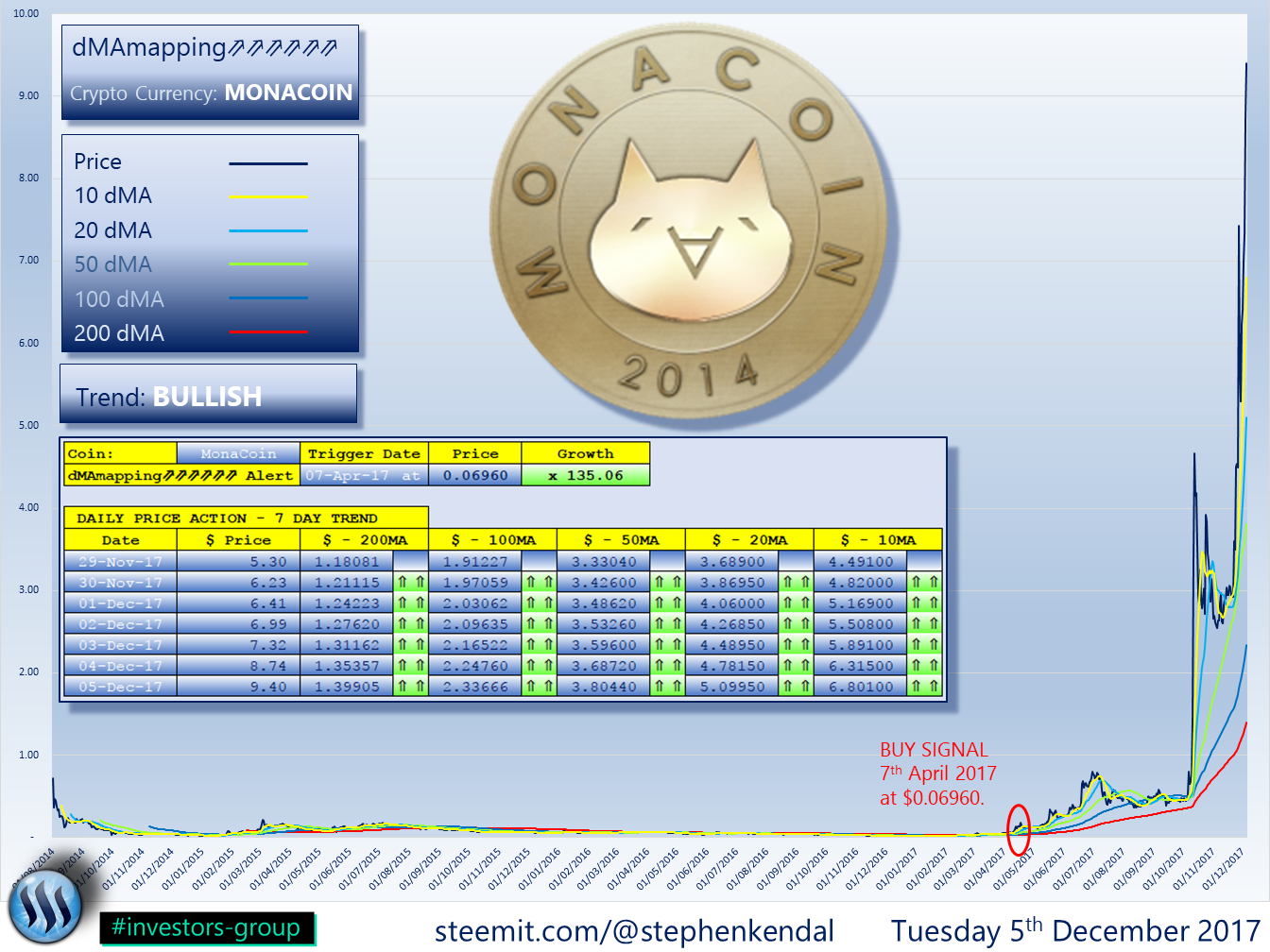Click the green up arrows beside 3.42600
Image resolution: width=1270 pixels, height=952 pixels.
[x=667, y=583]
